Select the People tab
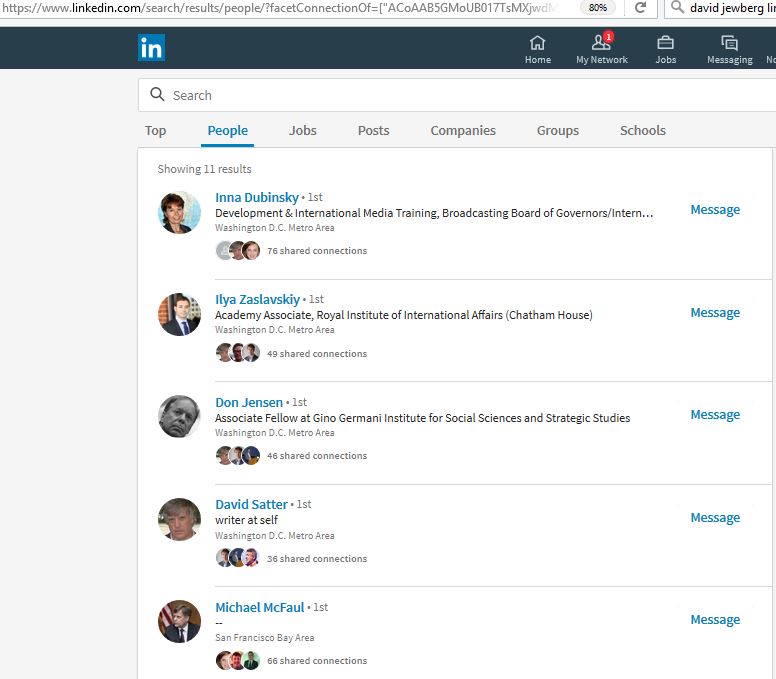 [228, 131]
